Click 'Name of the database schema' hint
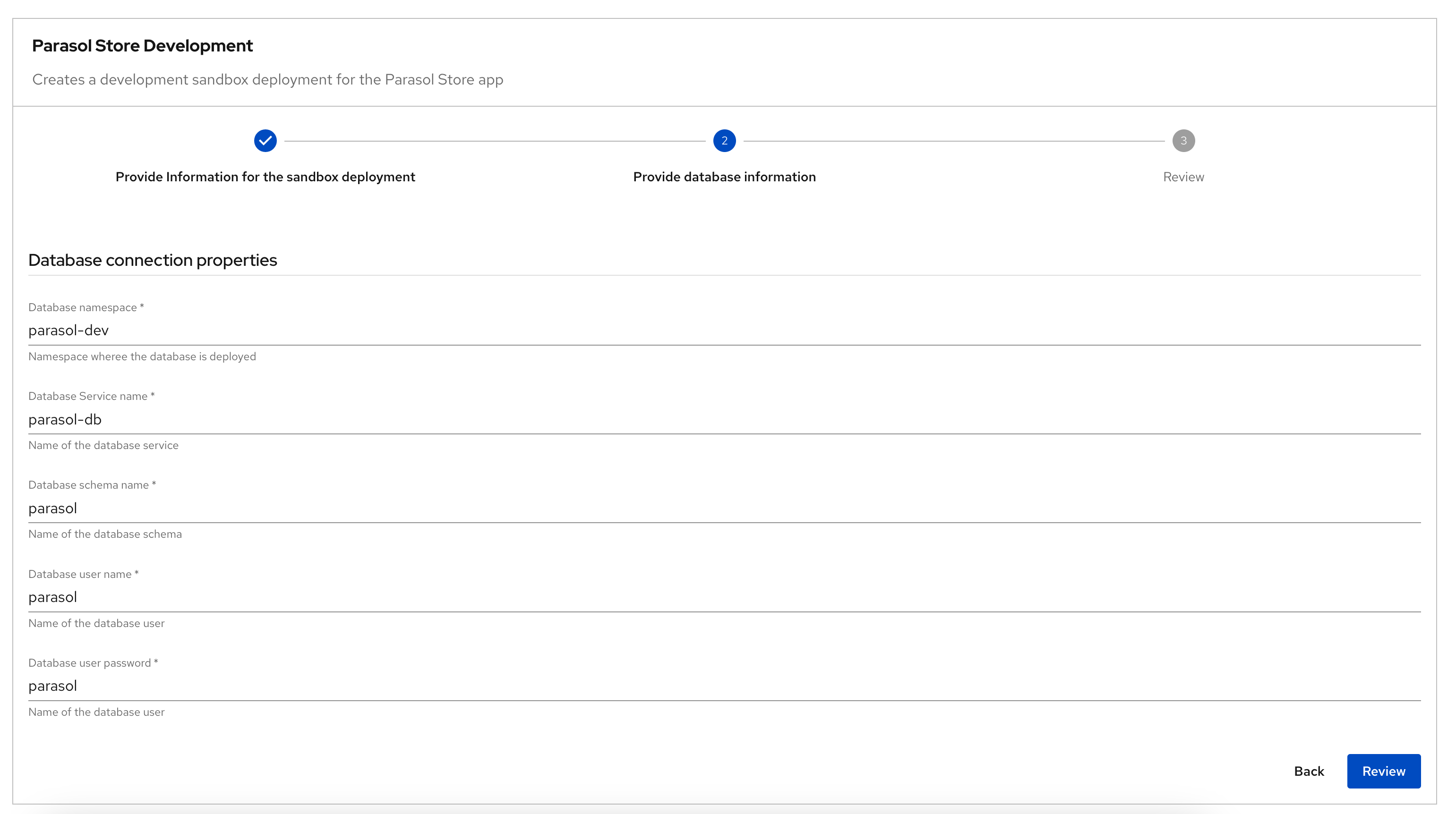 pos(105,534)
